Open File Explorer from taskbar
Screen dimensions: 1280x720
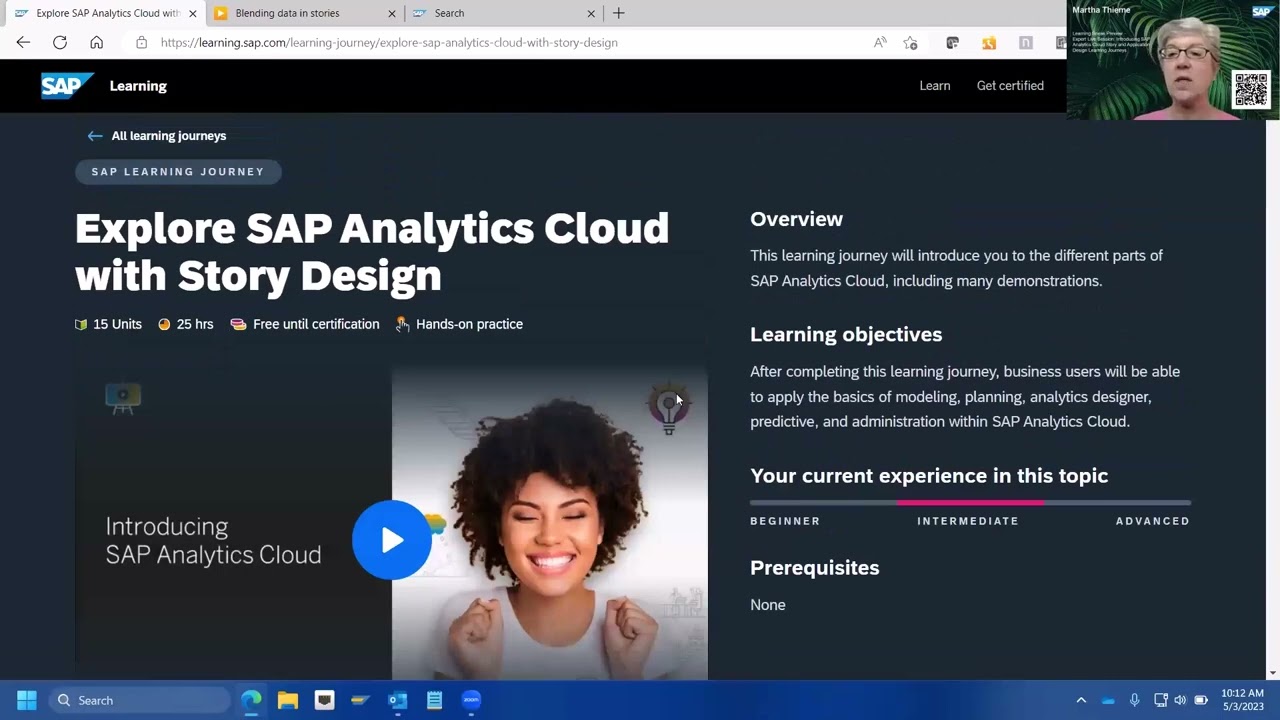coord(288,700)
